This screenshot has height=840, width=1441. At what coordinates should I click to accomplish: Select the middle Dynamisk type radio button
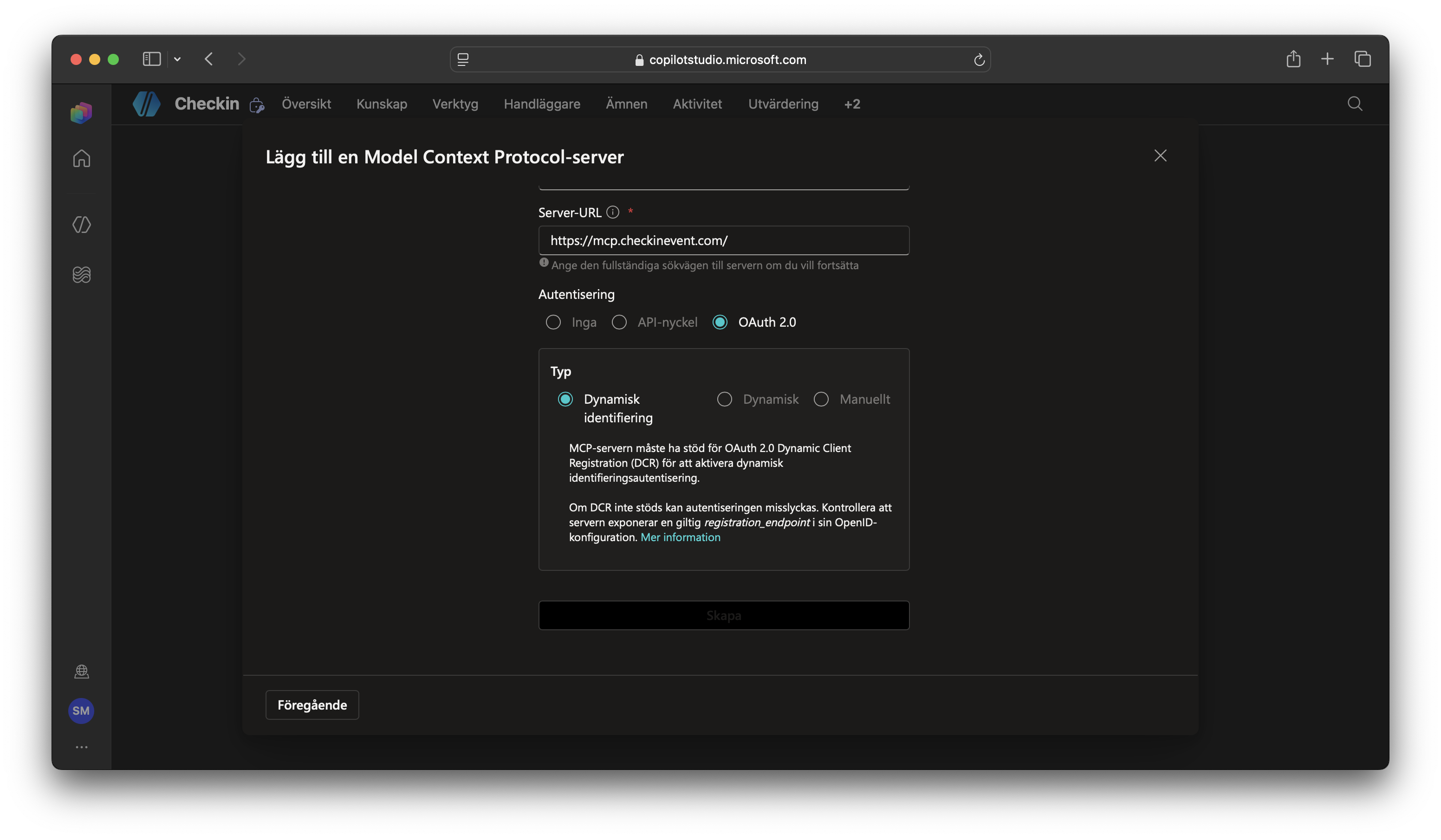[725, 399]
